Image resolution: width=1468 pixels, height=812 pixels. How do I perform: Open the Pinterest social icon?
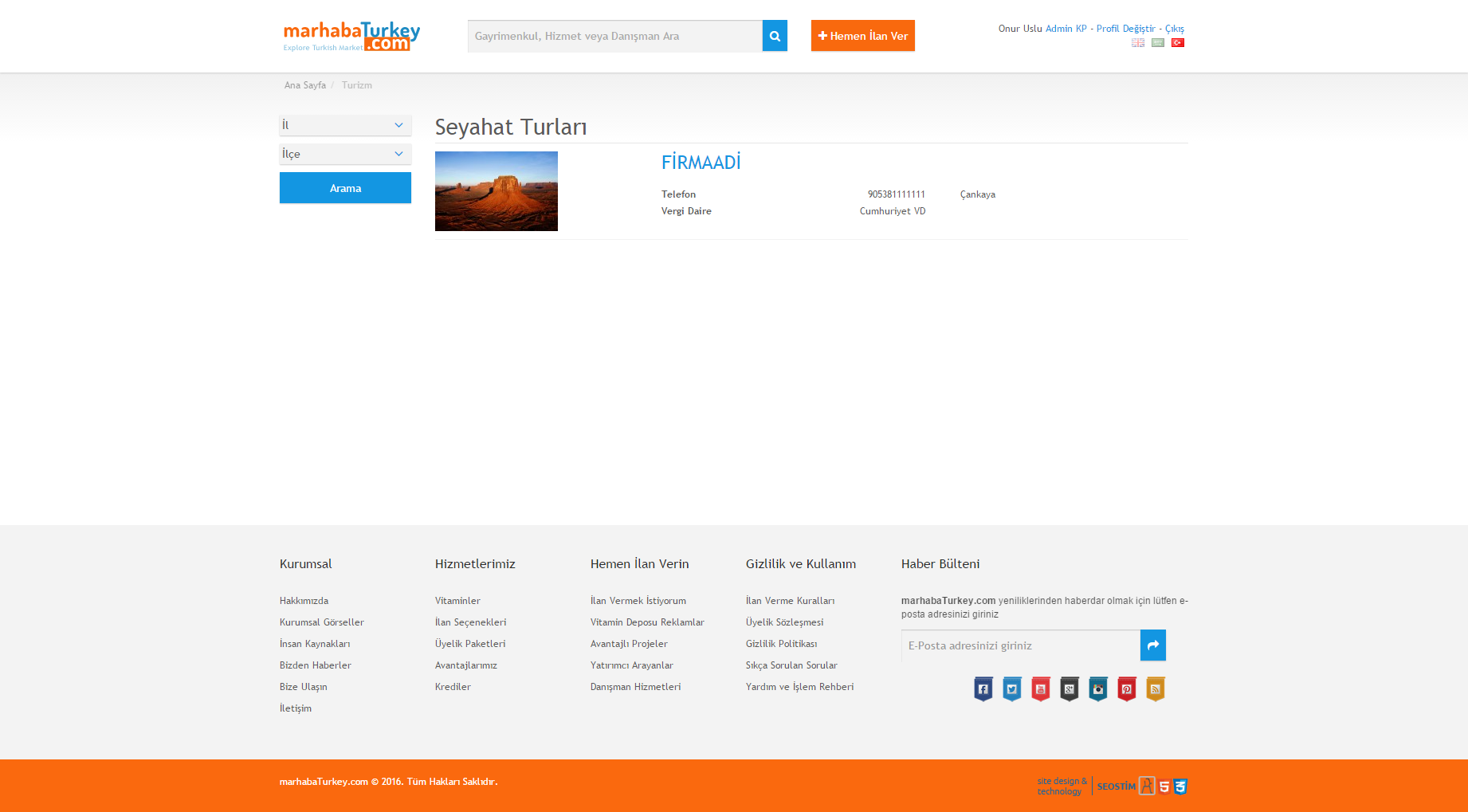click(x=1126, y=688)
